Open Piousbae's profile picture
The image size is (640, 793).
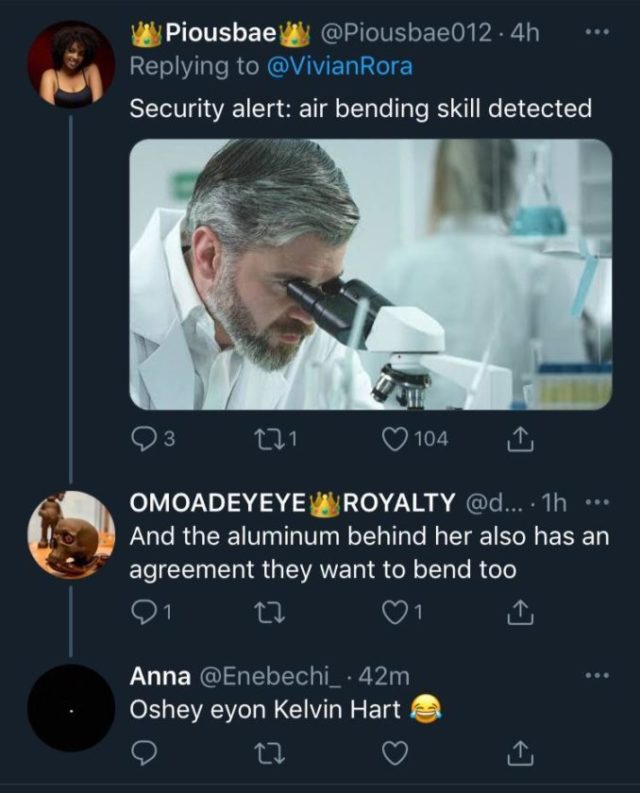coord(71,61)
